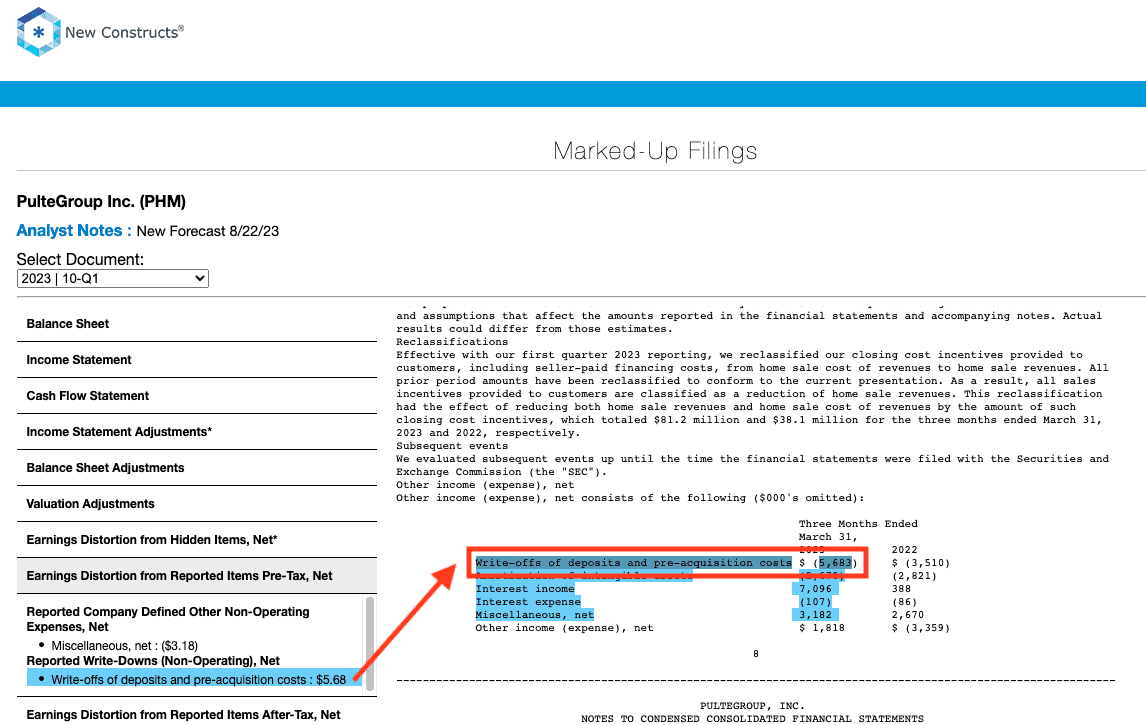Click Reported Write-Downs (Non-Operating), Net heading

[153, 661]
